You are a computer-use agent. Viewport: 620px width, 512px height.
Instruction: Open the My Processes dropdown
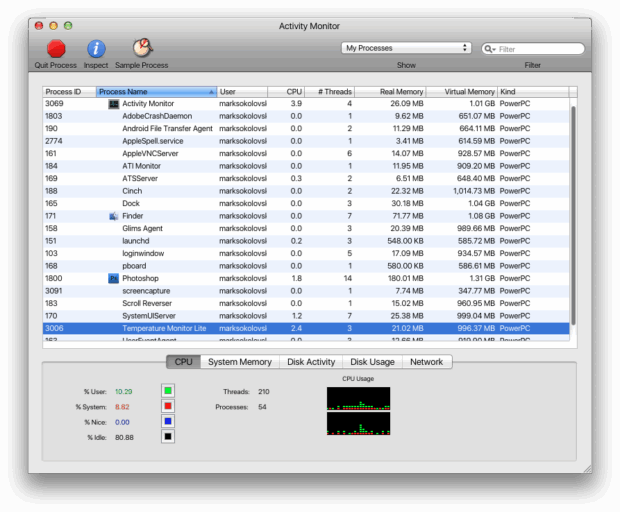(x=406, y=48)
